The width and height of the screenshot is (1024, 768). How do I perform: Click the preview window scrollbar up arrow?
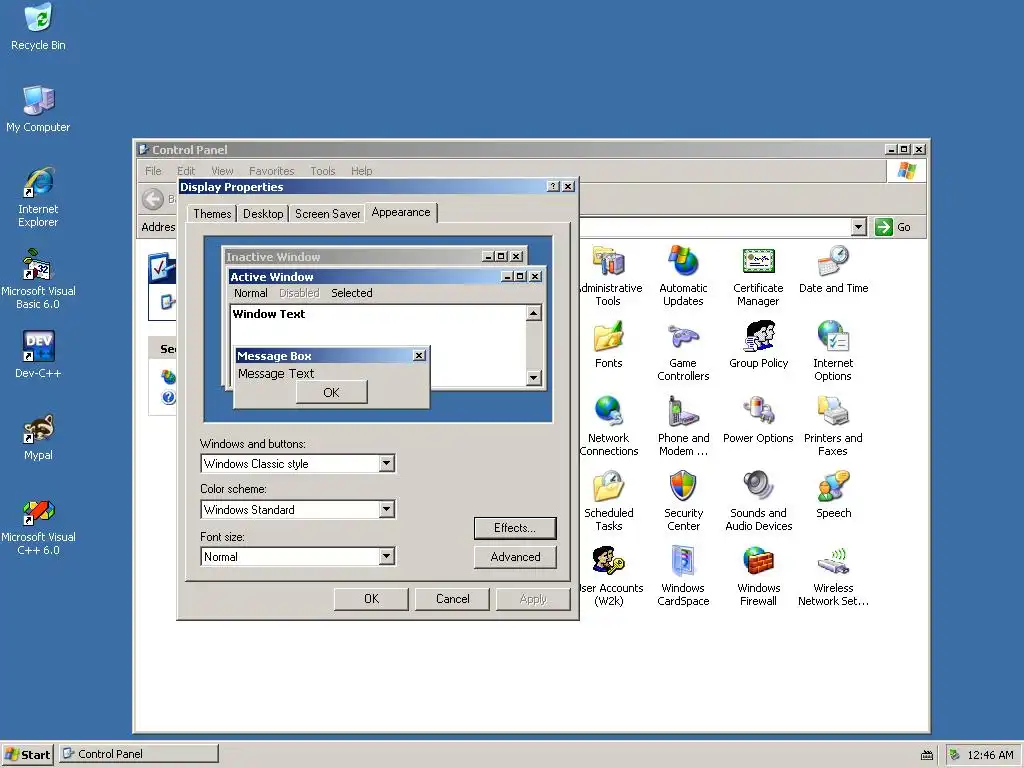[534, 313]
